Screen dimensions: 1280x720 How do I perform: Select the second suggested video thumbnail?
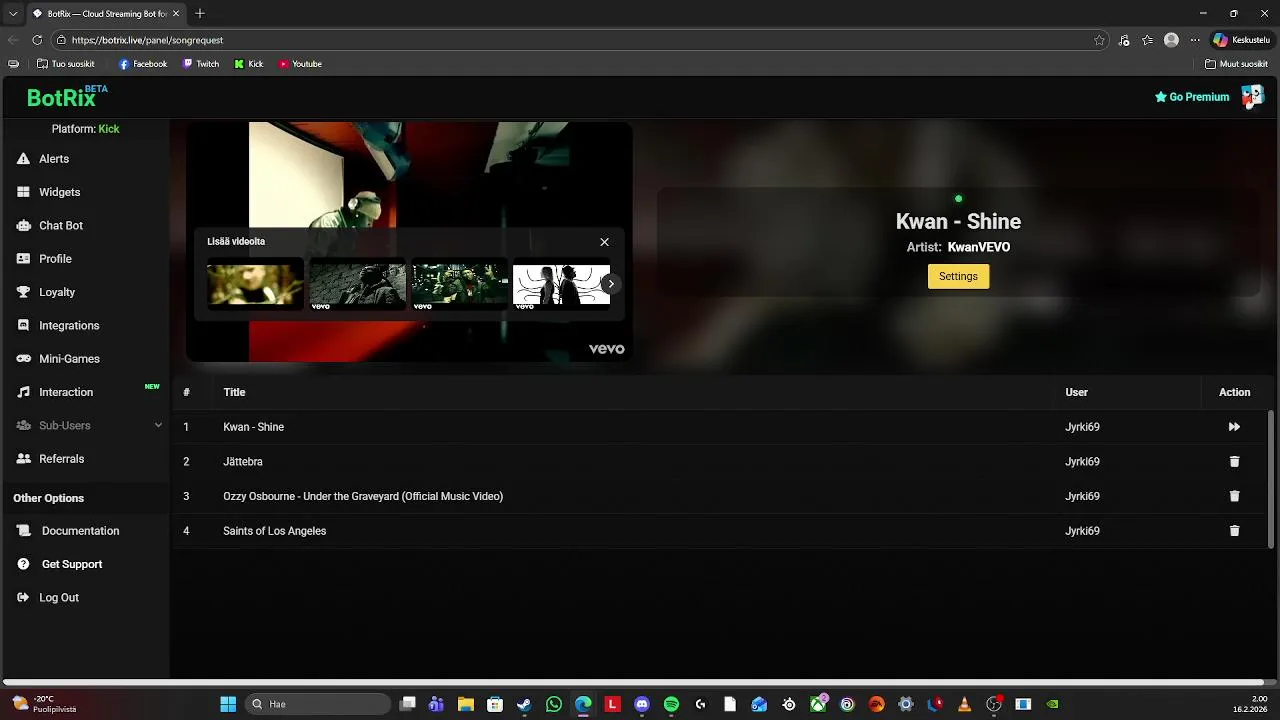(357, 286)
